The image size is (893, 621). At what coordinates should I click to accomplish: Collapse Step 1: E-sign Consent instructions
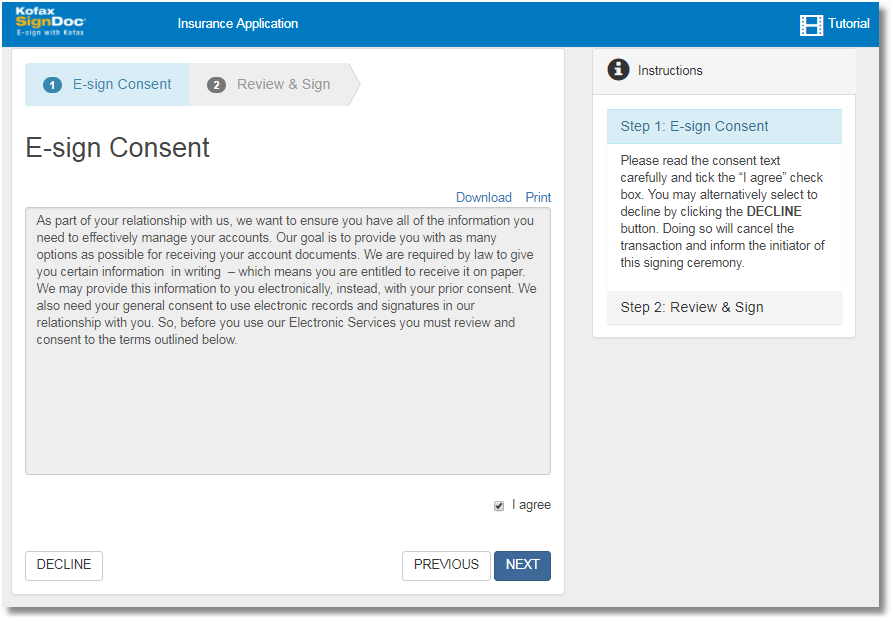(694, 126)
